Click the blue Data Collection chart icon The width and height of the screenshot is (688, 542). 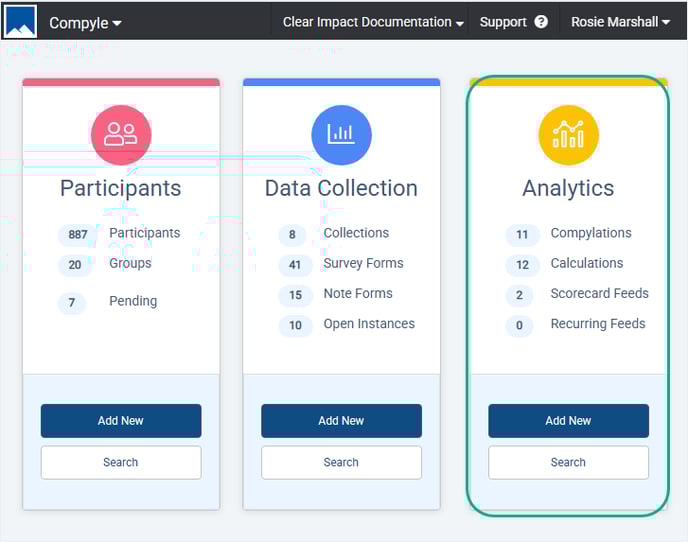click(x=341, y=134)
